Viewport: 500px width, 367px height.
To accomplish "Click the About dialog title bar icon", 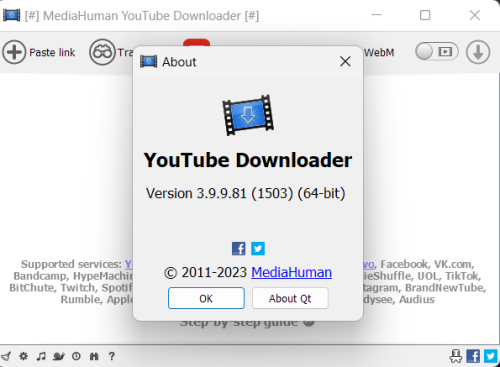I will coord(149,62).
